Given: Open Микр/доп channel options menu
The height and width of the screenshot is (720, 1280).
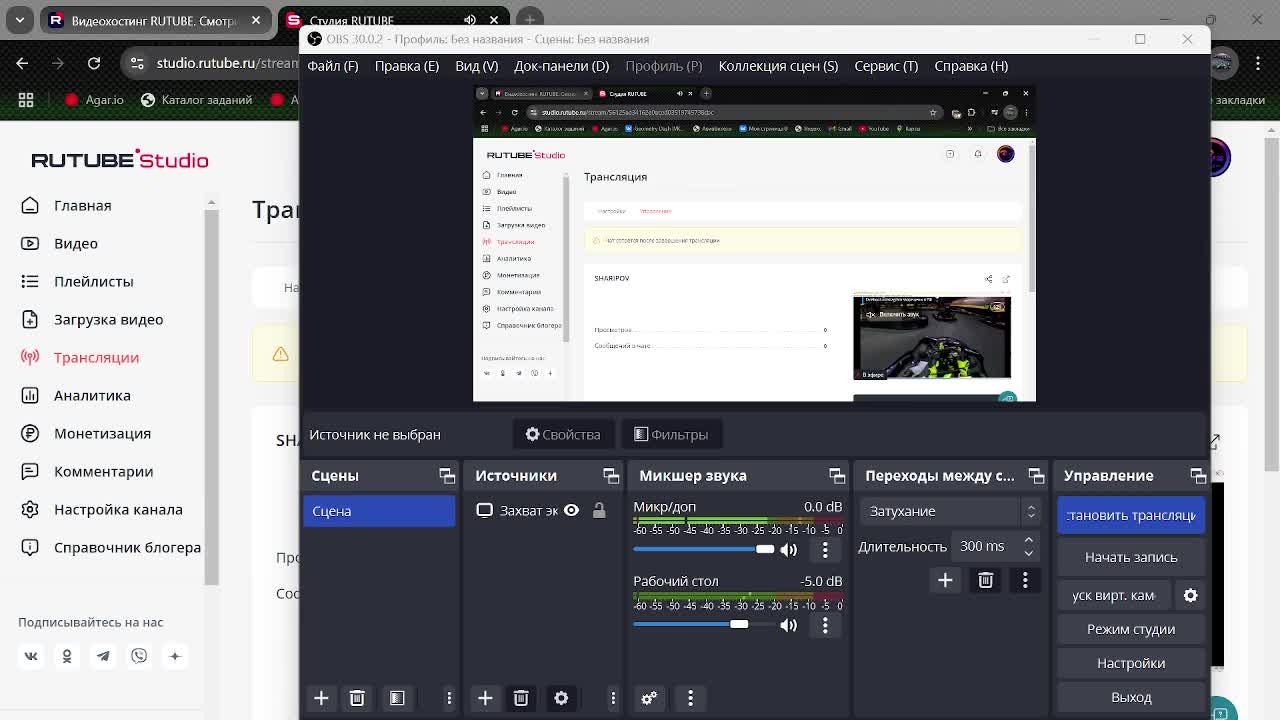Looking at the screenshot, I should (x=825, y=549).
